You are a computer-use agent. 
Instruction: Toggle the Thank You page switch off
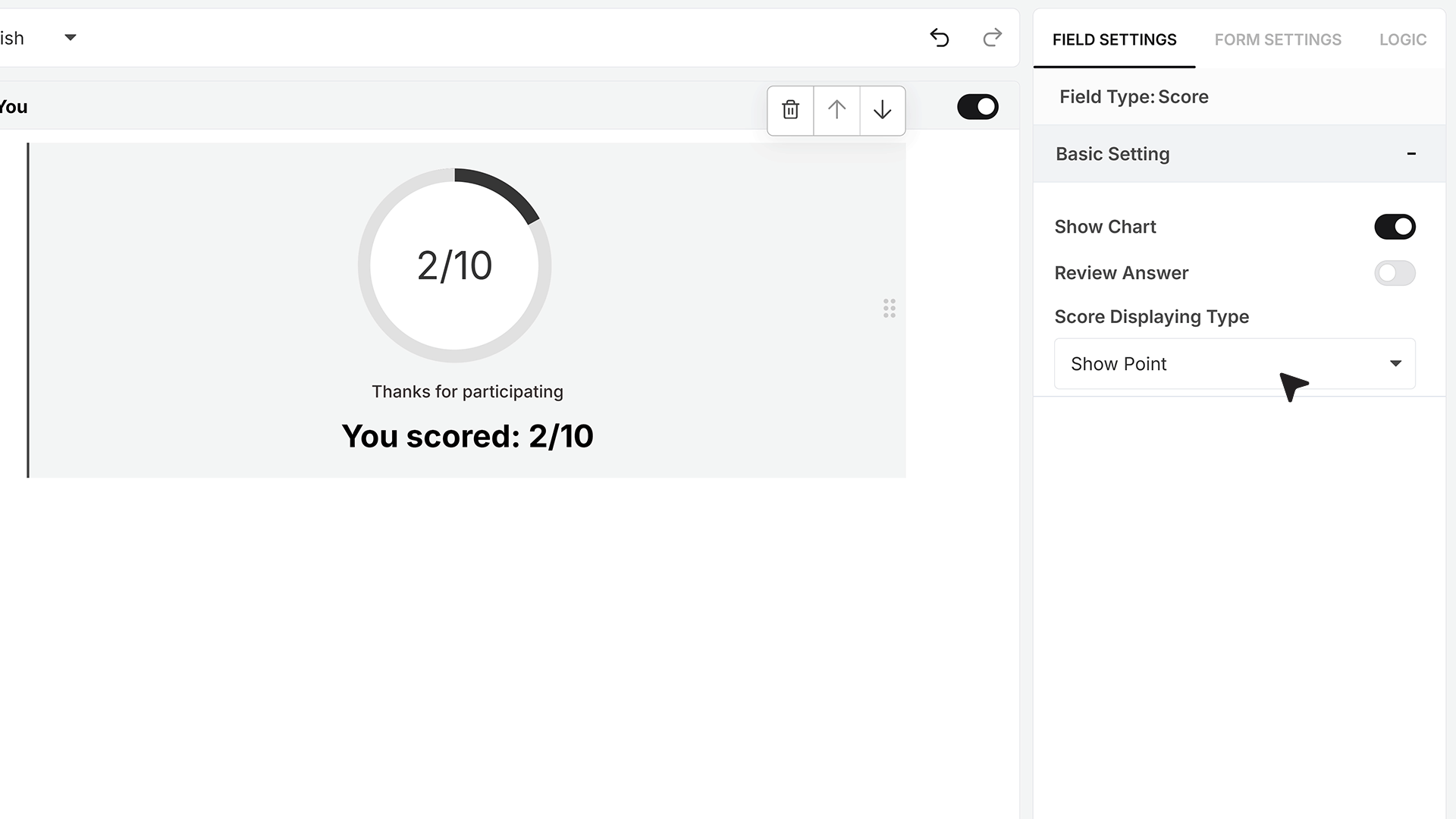tap(977, 107)
